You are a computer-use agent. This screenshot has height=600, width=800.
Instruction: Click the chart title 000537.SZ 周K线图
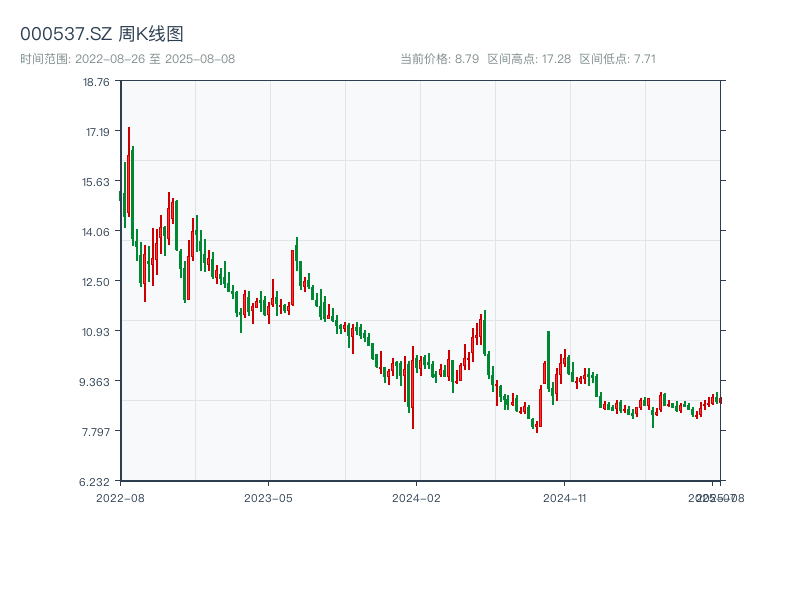pos(102,34)
